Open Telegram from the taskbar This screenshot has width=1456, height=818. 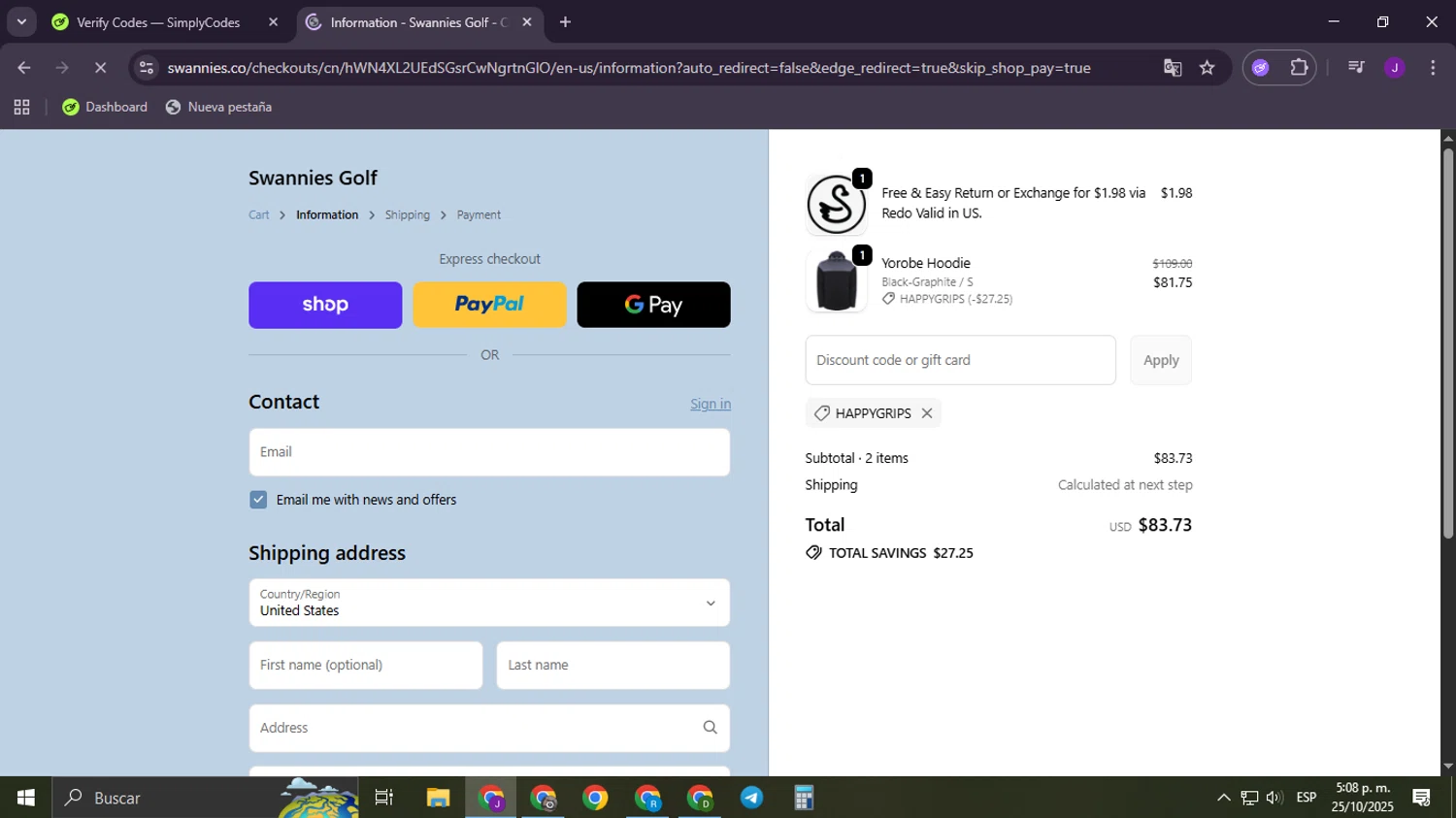pyautogui.click(x=752, y=798)
